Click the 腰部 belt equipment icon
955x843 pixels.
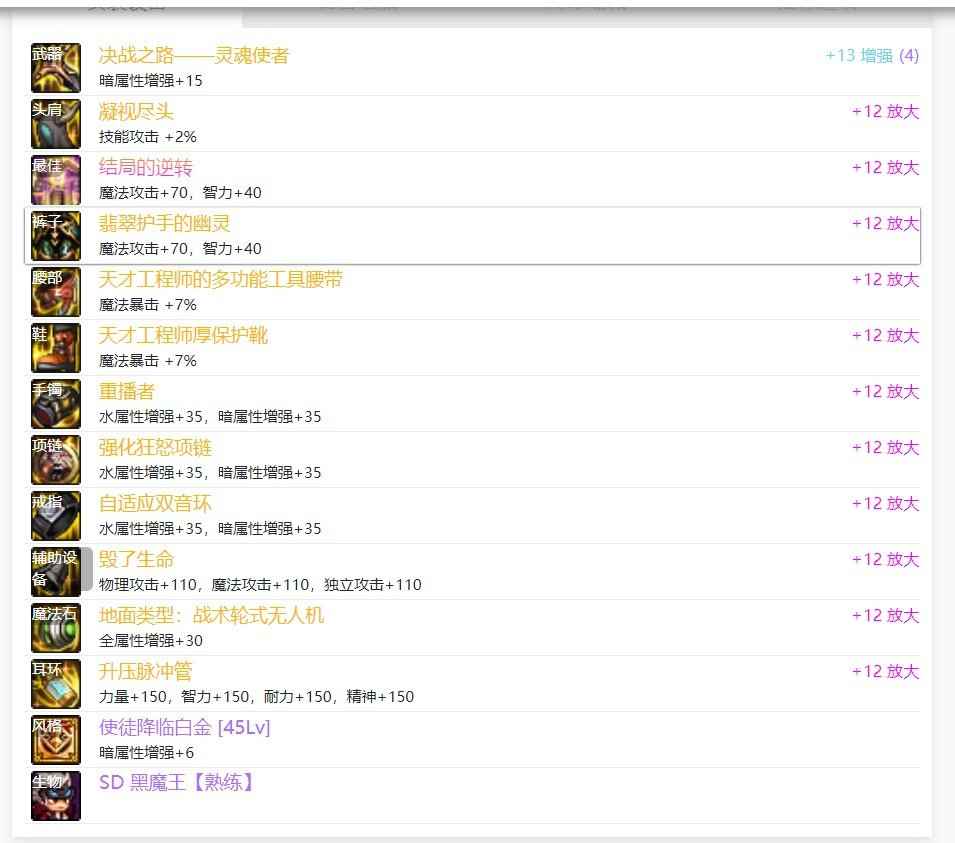[55, 292]
